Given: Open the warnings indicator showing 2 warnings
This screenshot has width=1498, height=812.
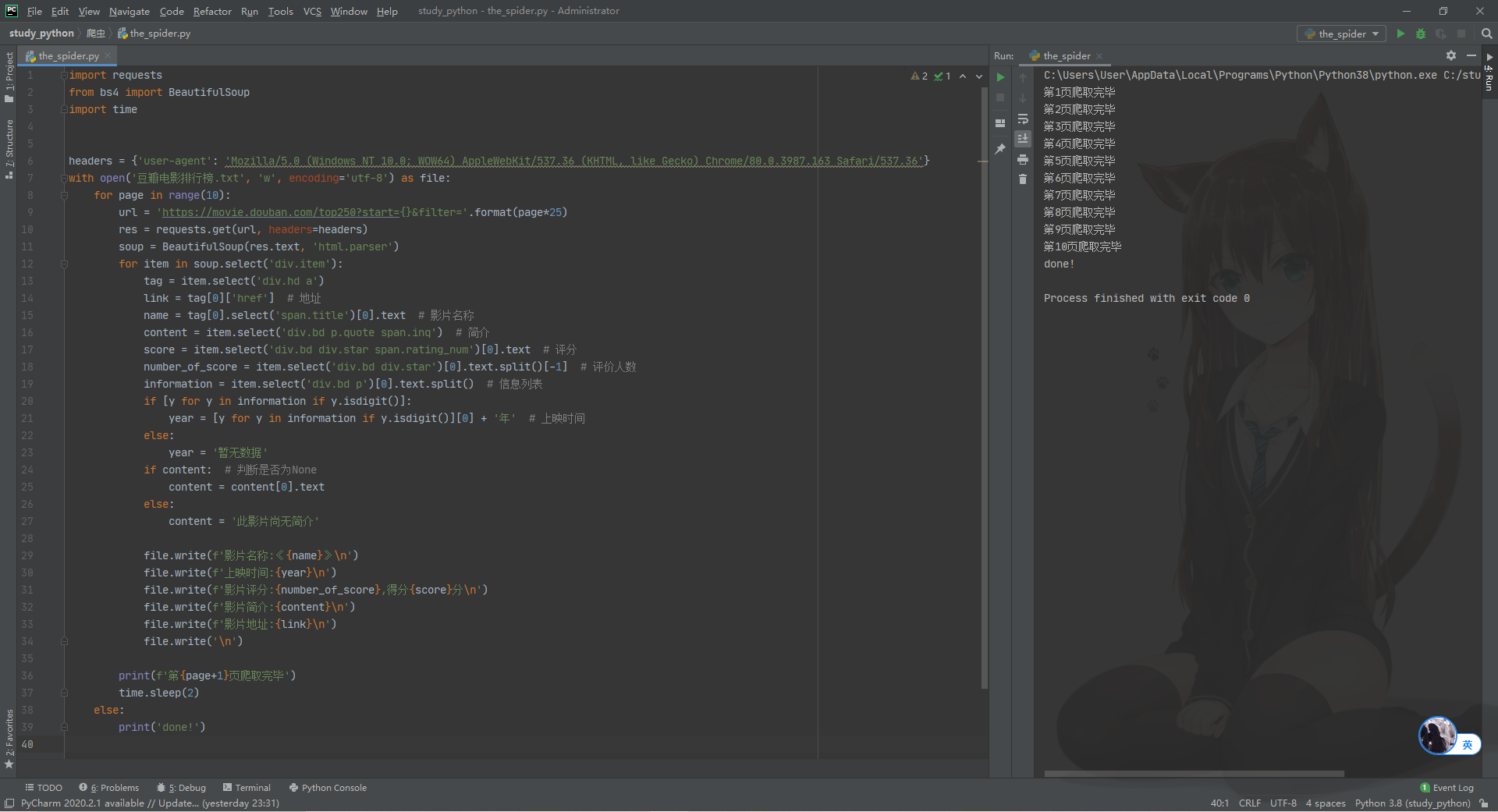Looking at the screenshot, I should pos(919,76).
